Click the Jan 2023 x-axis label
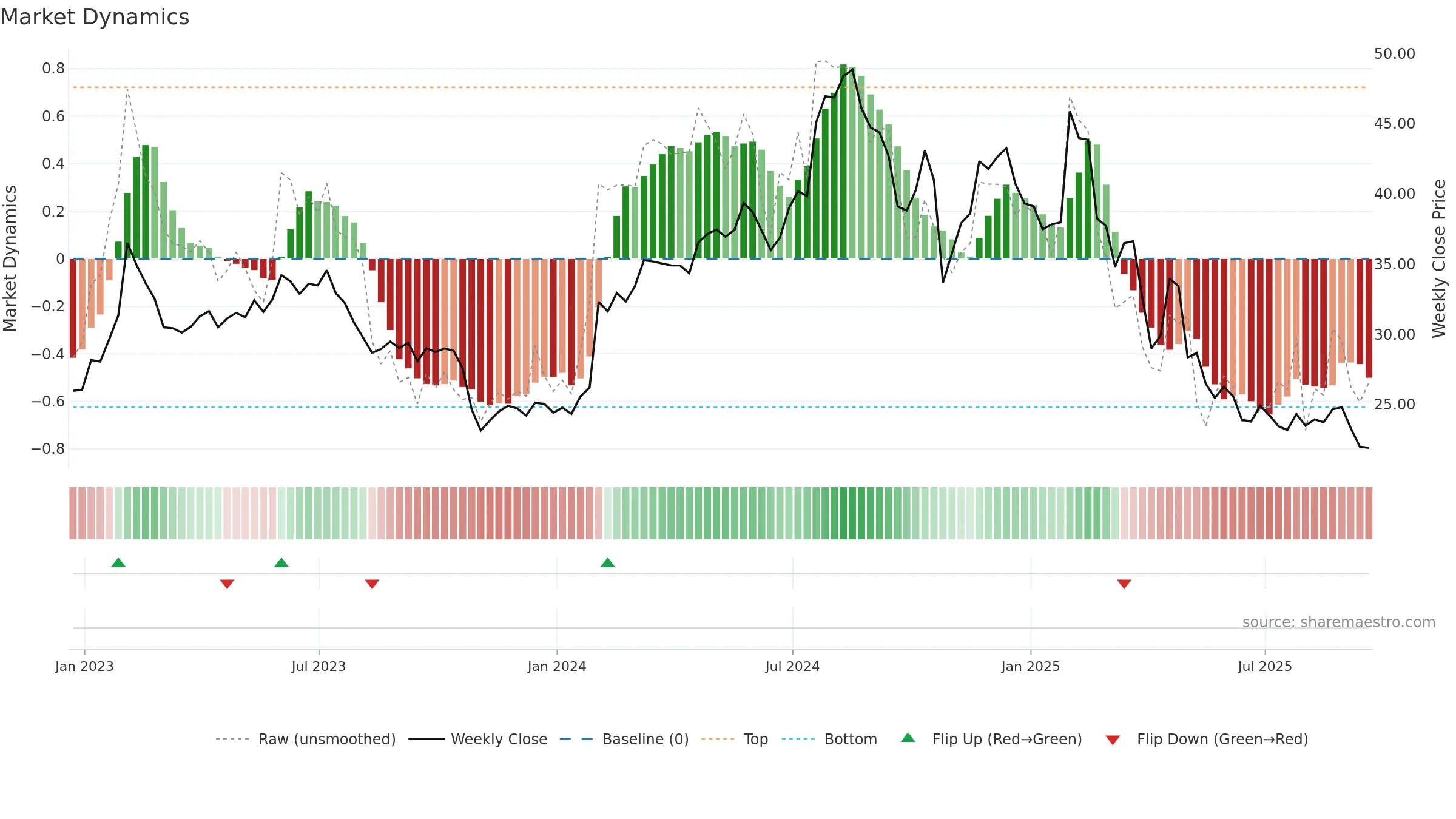Image resolution: width=1456 pixels, height=819 pixels. click(x=84, y=666)
